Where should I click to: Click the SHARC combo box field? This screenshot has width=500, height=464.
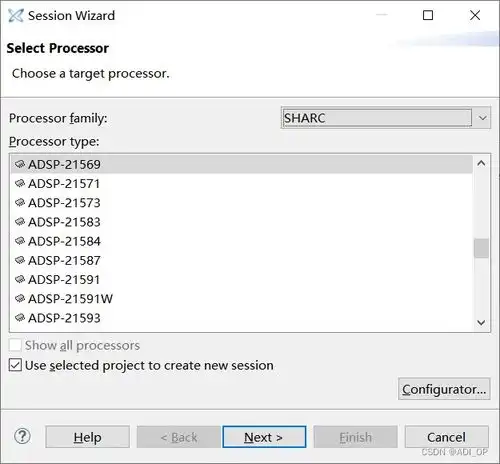click(377, 118)
